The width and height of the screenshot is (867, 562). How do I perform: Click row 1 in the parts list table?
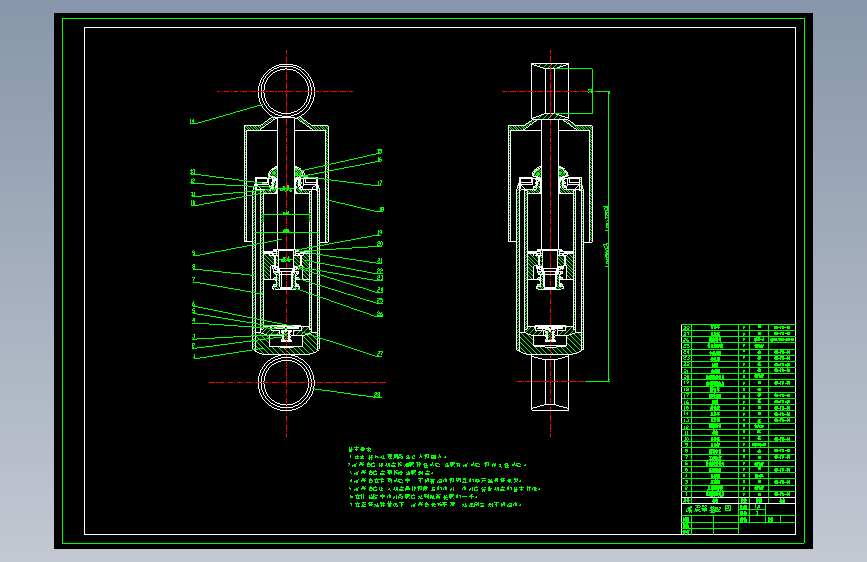pyautogui.click(x=738, y=494)
